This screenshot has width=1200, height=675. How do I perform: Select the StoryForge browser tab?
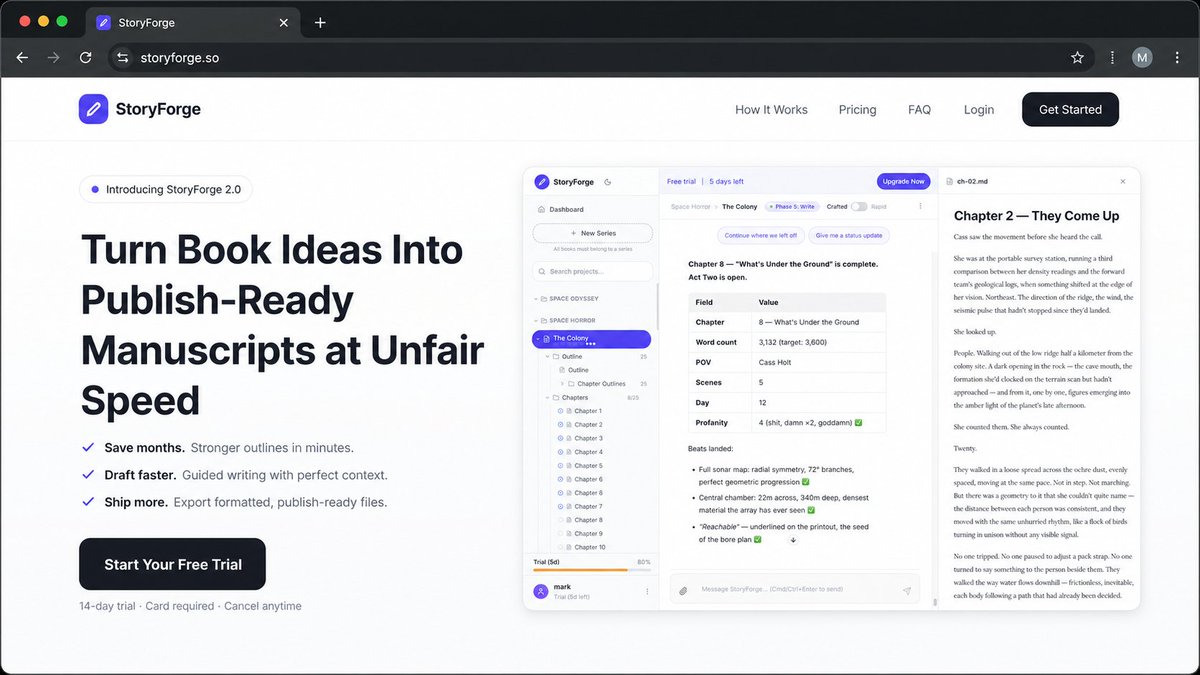193,22
